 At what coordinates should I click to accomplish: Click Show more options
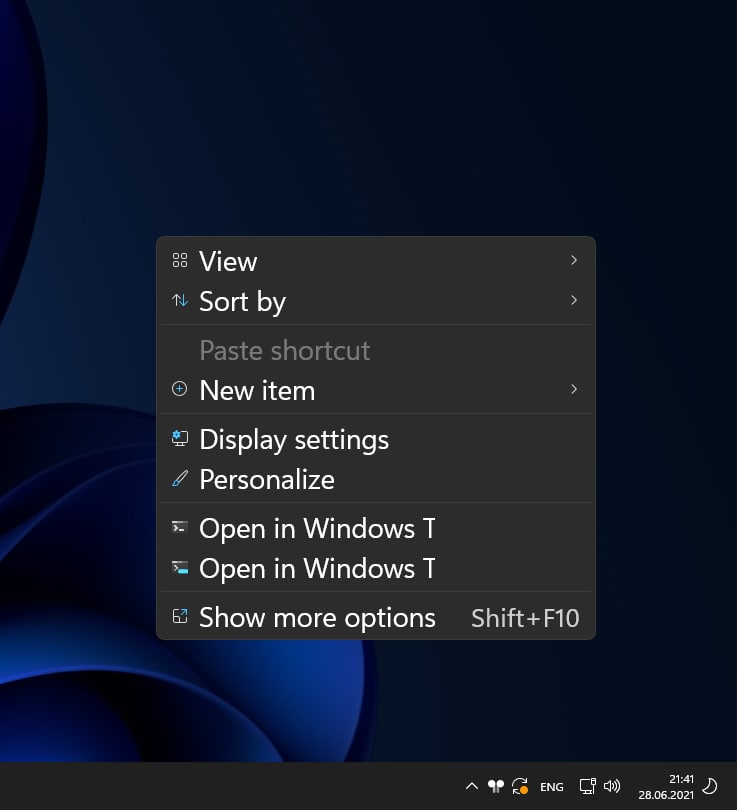[375, 617]
